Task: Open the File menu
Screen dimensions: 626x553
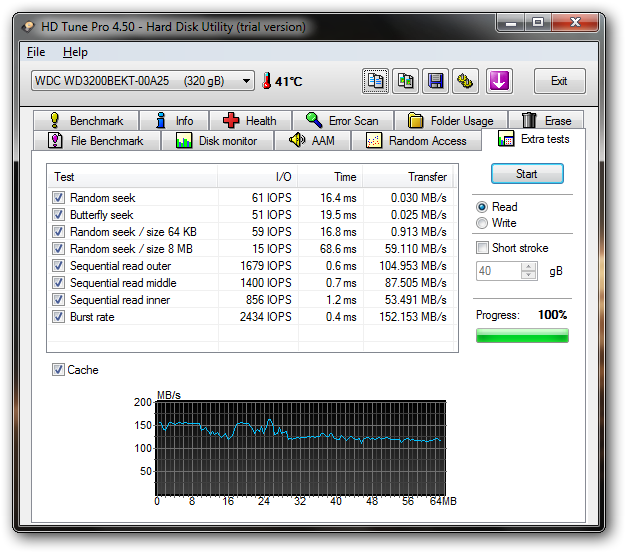Action: click(36, 52)
